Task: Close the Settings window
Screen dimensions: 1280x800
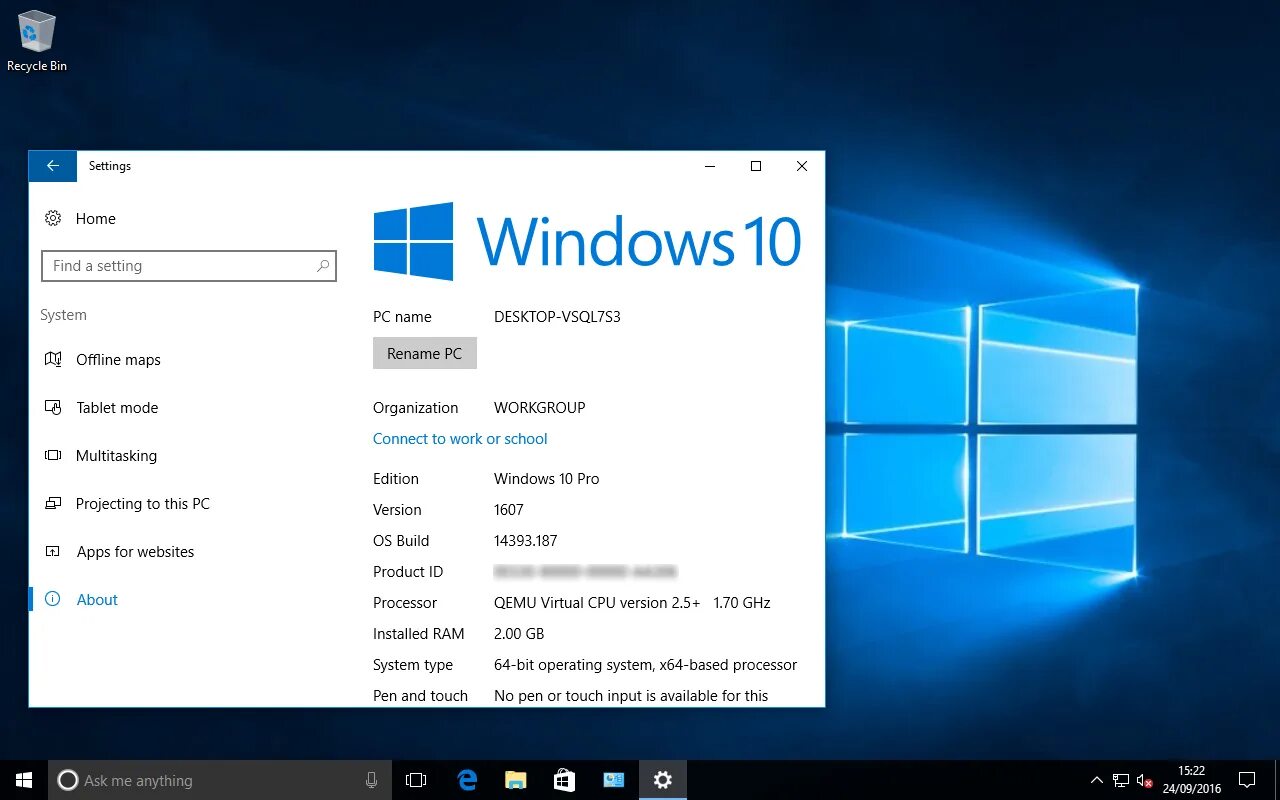Action: [x=802, y=166]
